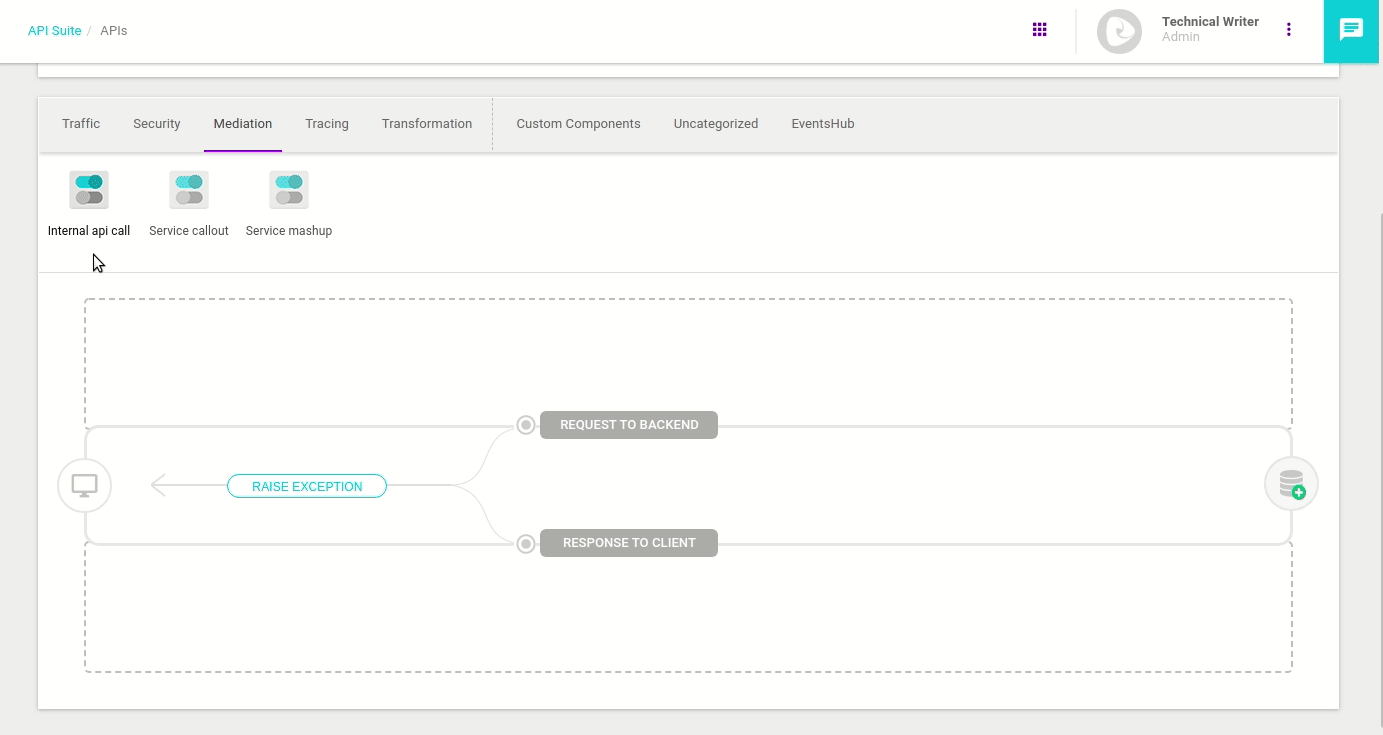Open the Transformation tab
Viewport: 1383px width, 735px height.
(426, 123)
